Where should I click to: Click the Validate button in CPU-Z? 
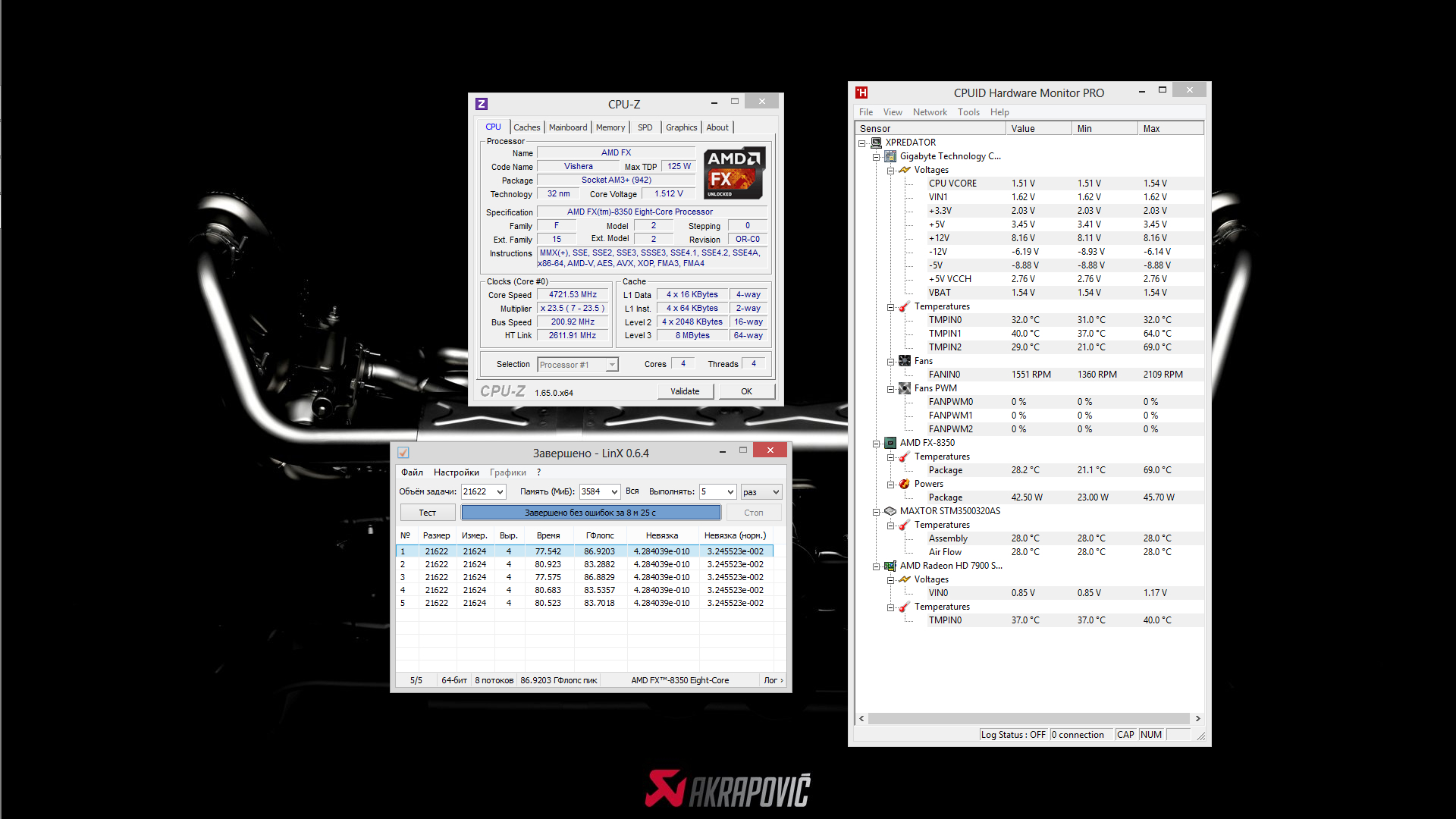(x=685, y=391)
